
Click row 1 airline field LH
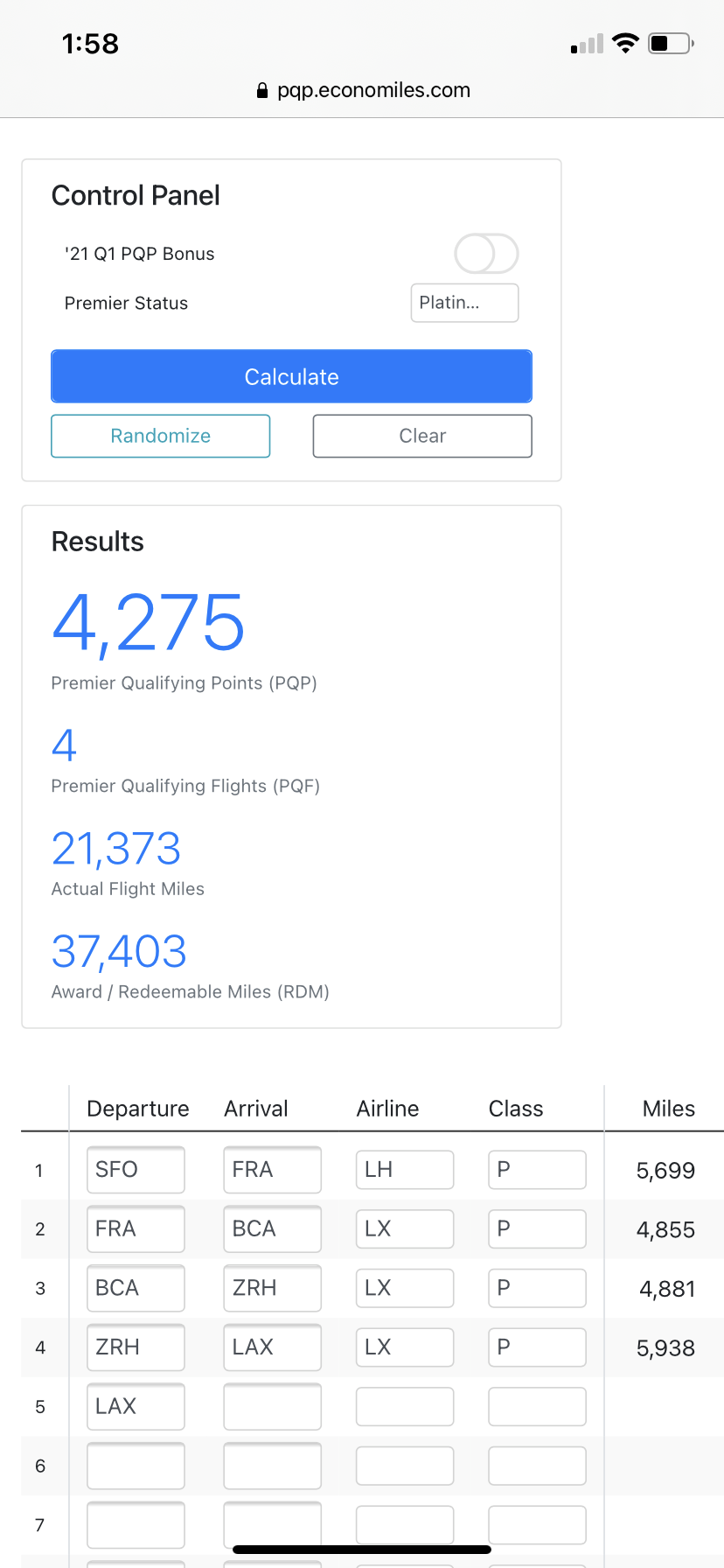point(405,1170)
